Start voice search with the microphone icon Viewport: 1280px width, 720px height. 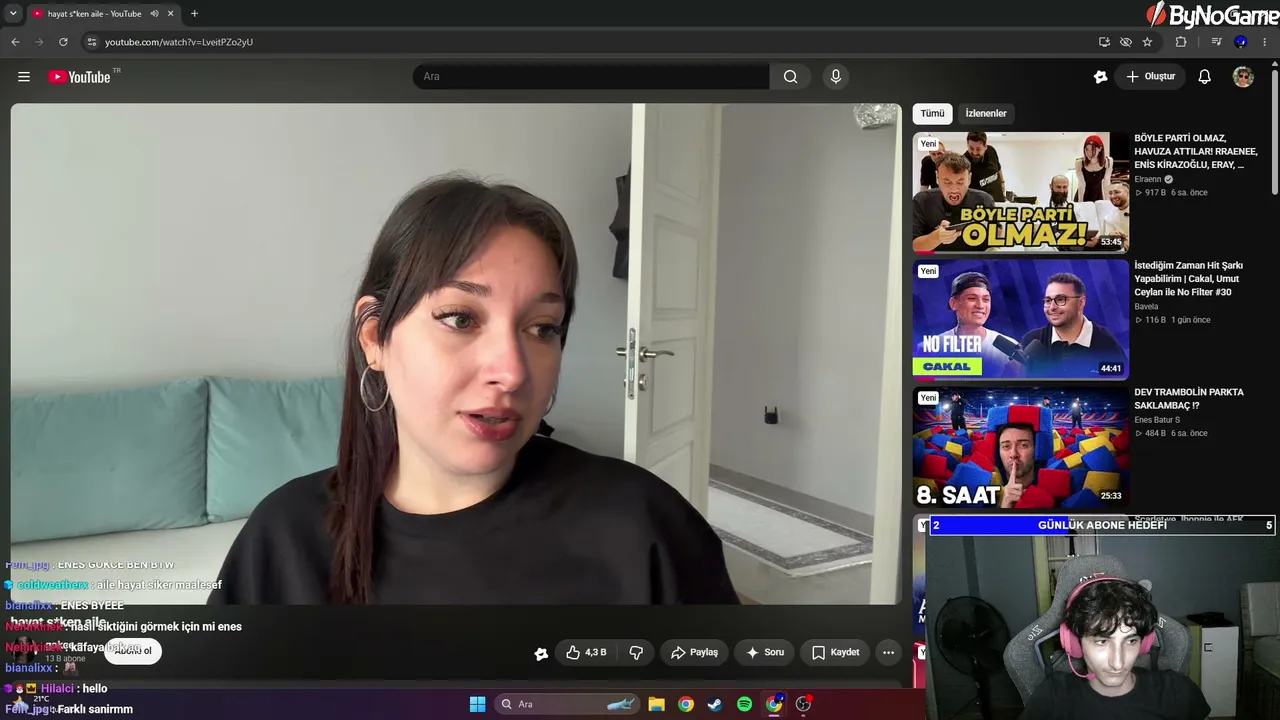(836, 77)
